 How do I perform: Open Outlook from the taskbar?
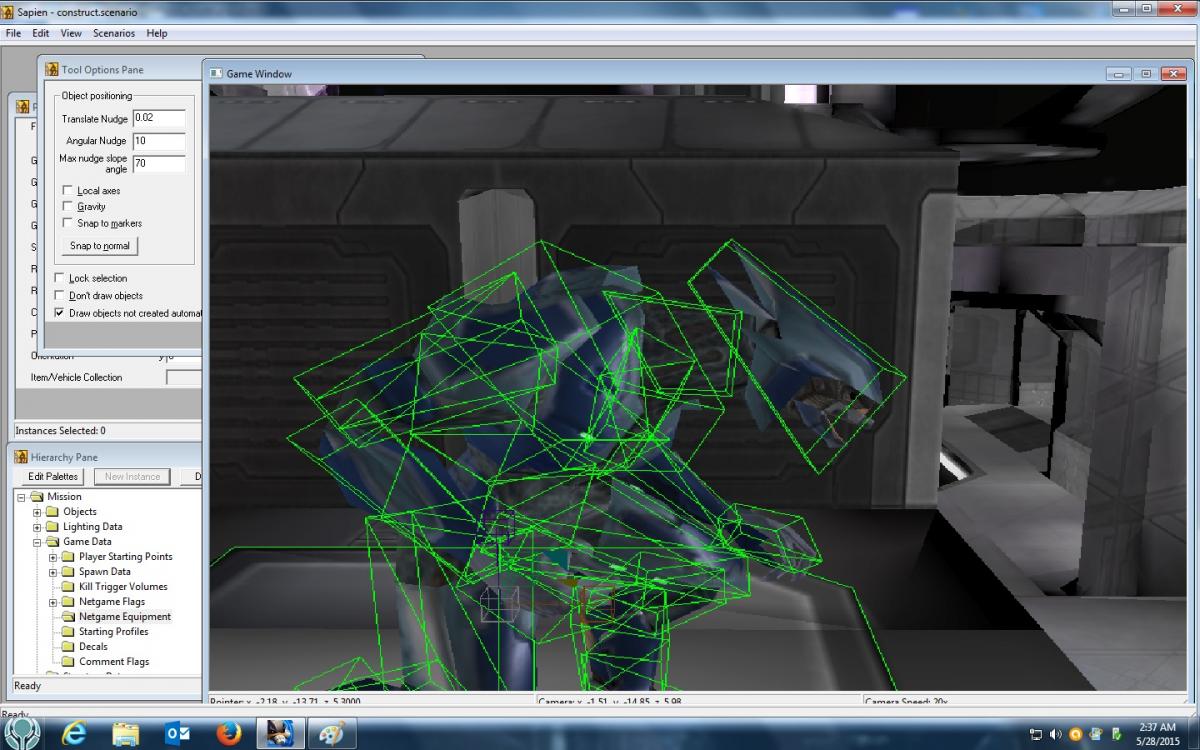point(178,734)
